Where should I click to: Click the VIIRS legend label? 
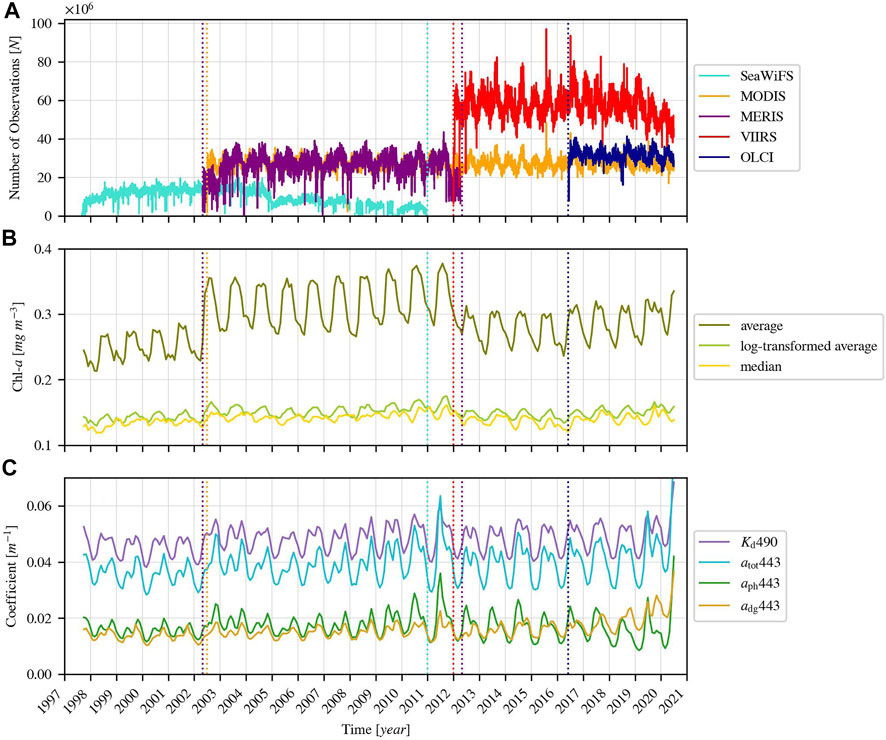pos(758,137)
